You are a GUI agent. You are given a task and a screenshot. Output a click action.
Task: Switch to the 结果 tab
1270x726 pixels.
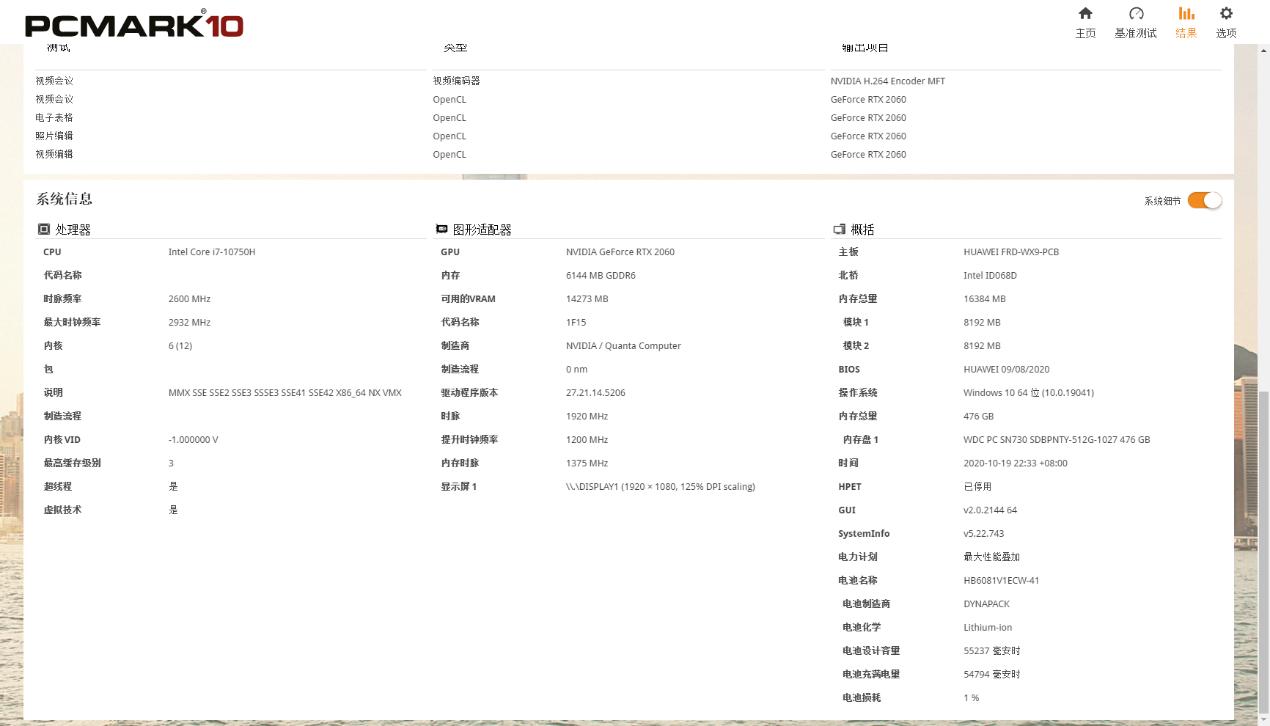click(x=1185, y=32)
